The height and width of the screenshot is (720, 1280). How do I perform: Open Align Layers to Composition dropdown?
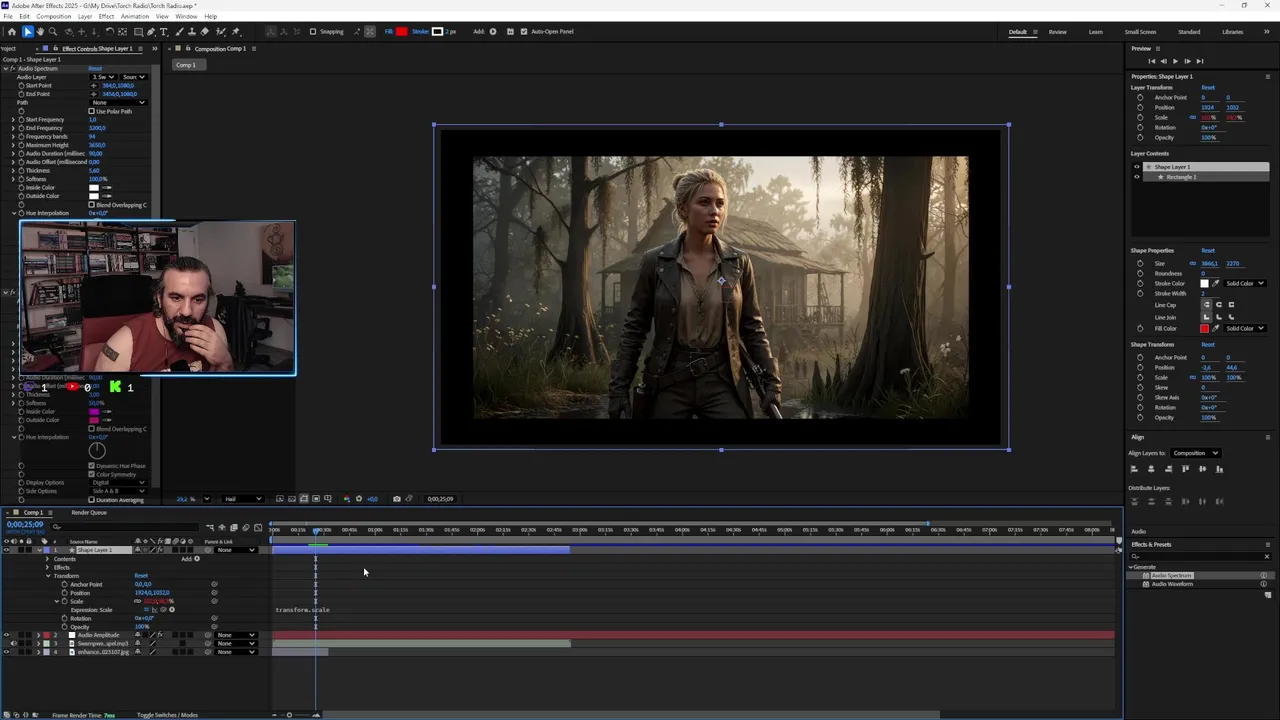click(1195, 453)
